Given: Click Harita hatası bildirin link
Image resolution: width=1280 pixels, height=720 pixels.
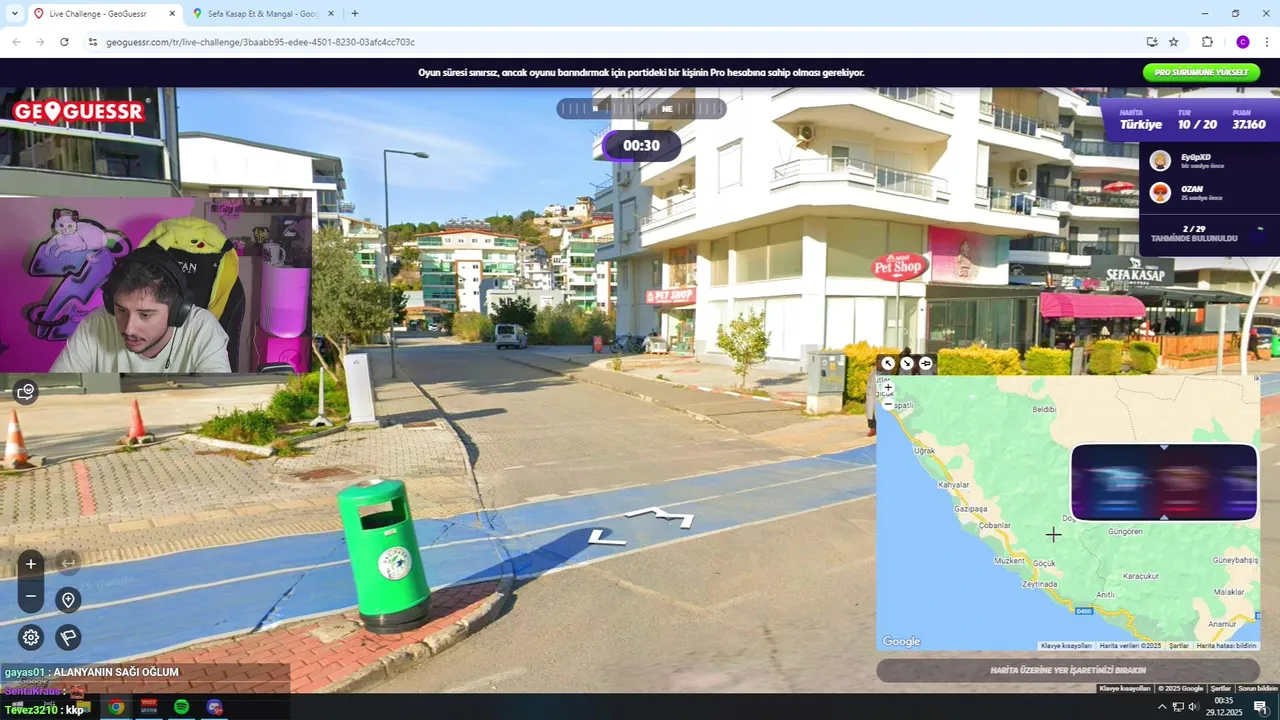Looking at the screenshot, I should point(1226,646).
